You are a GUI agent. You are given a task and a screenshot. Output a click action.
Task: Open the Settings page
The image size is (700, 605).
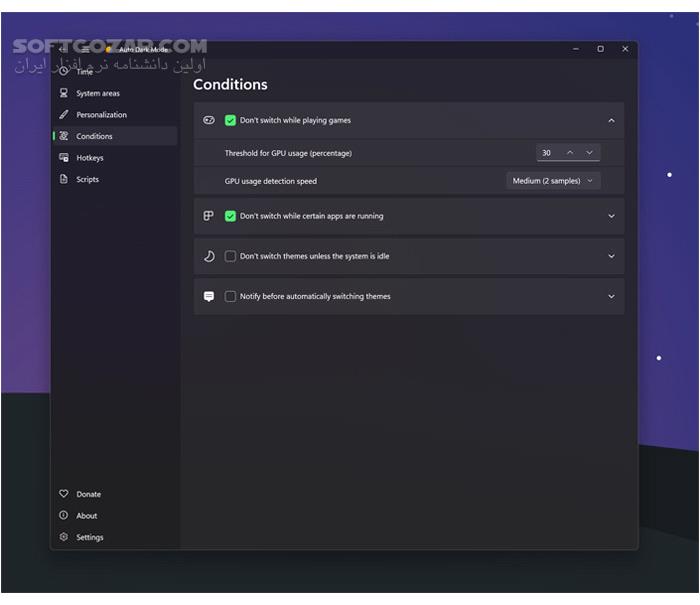pos(115,536)
